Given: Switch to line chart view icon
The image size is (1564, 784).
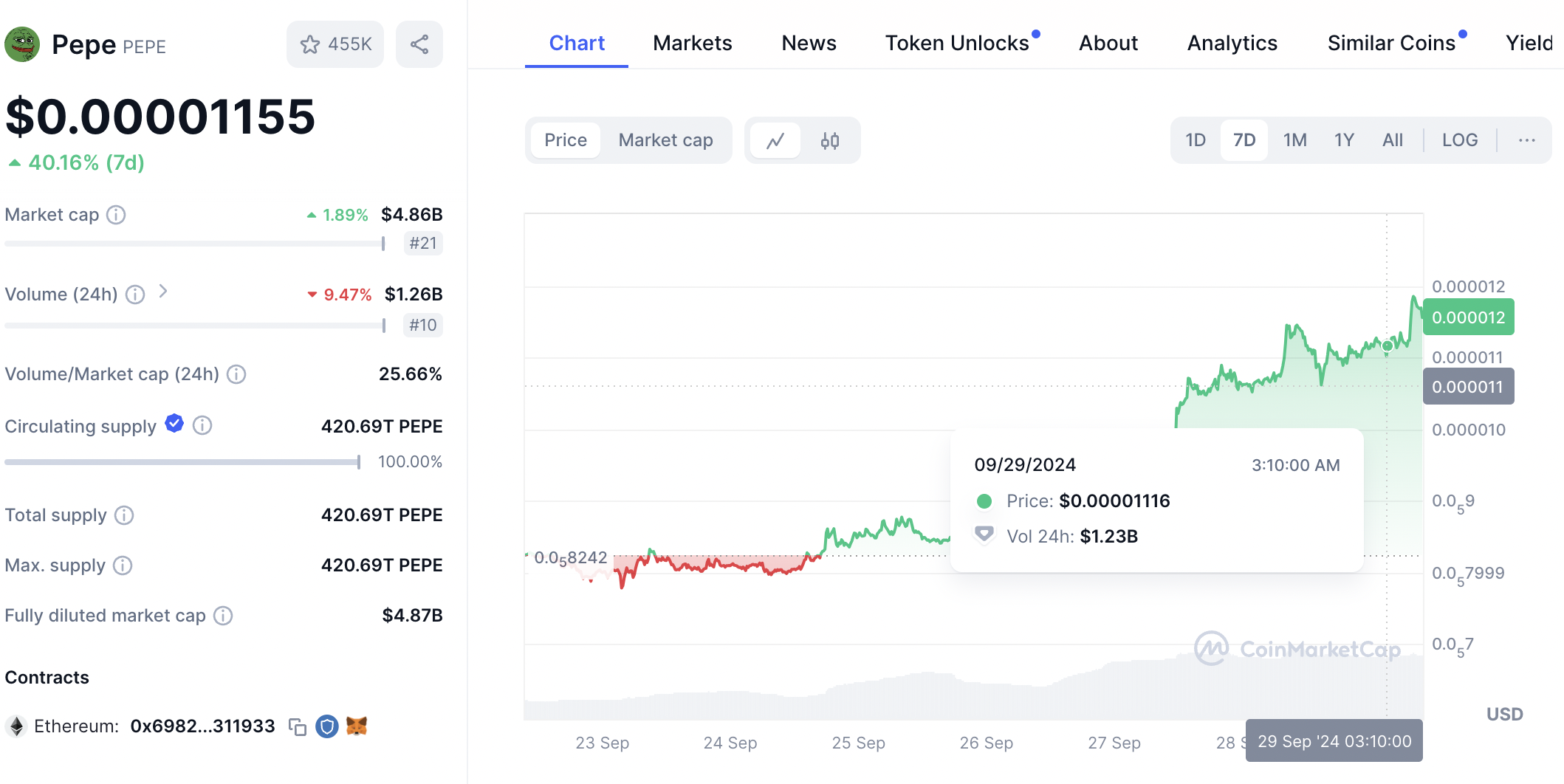Looking at the screenshot, I should (775, 140).
